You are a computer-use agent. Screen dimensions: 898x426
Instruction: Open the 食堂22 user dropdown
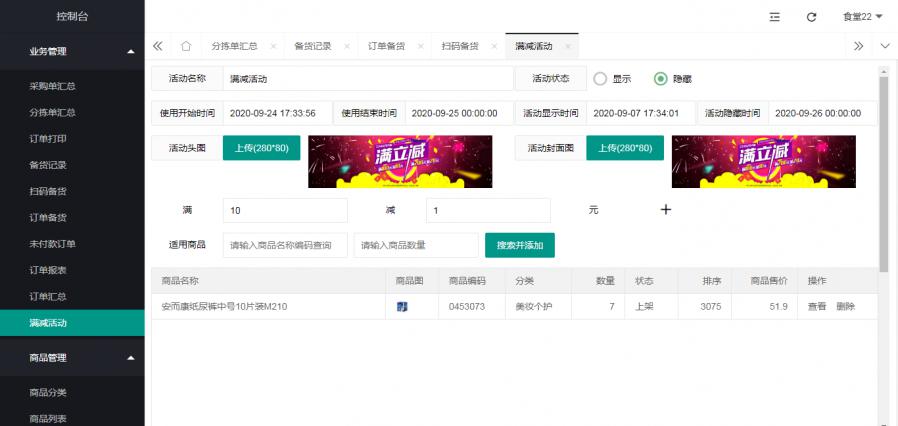(x=862, y=17)
